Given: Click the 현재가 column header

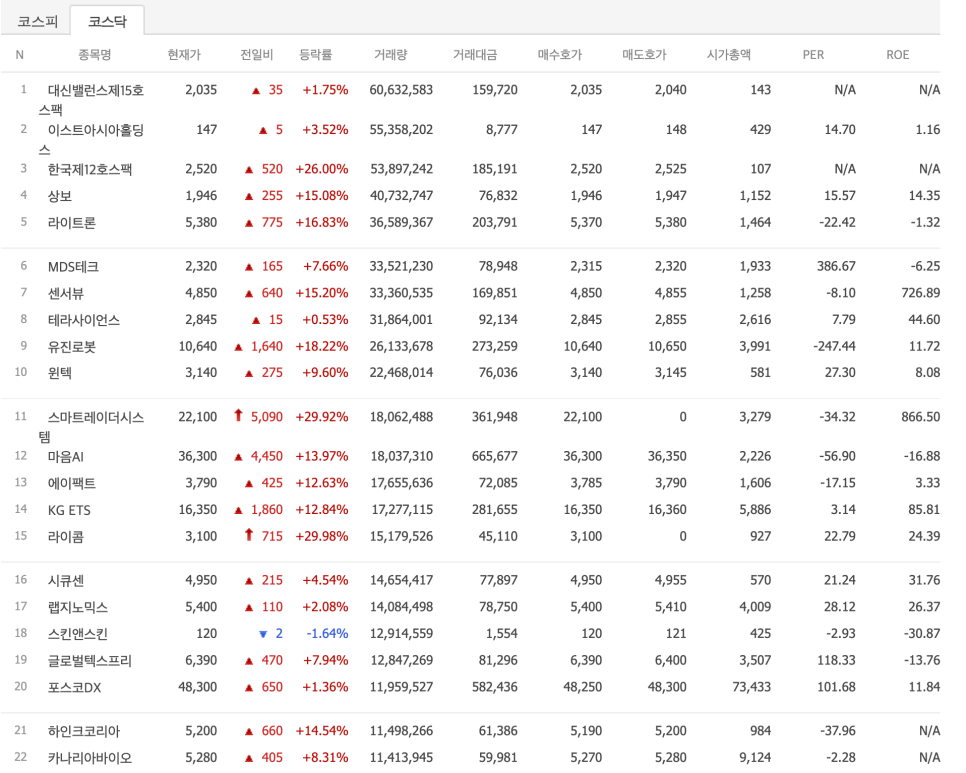Looking at the screenshot, I should click(x=184, y=55).
